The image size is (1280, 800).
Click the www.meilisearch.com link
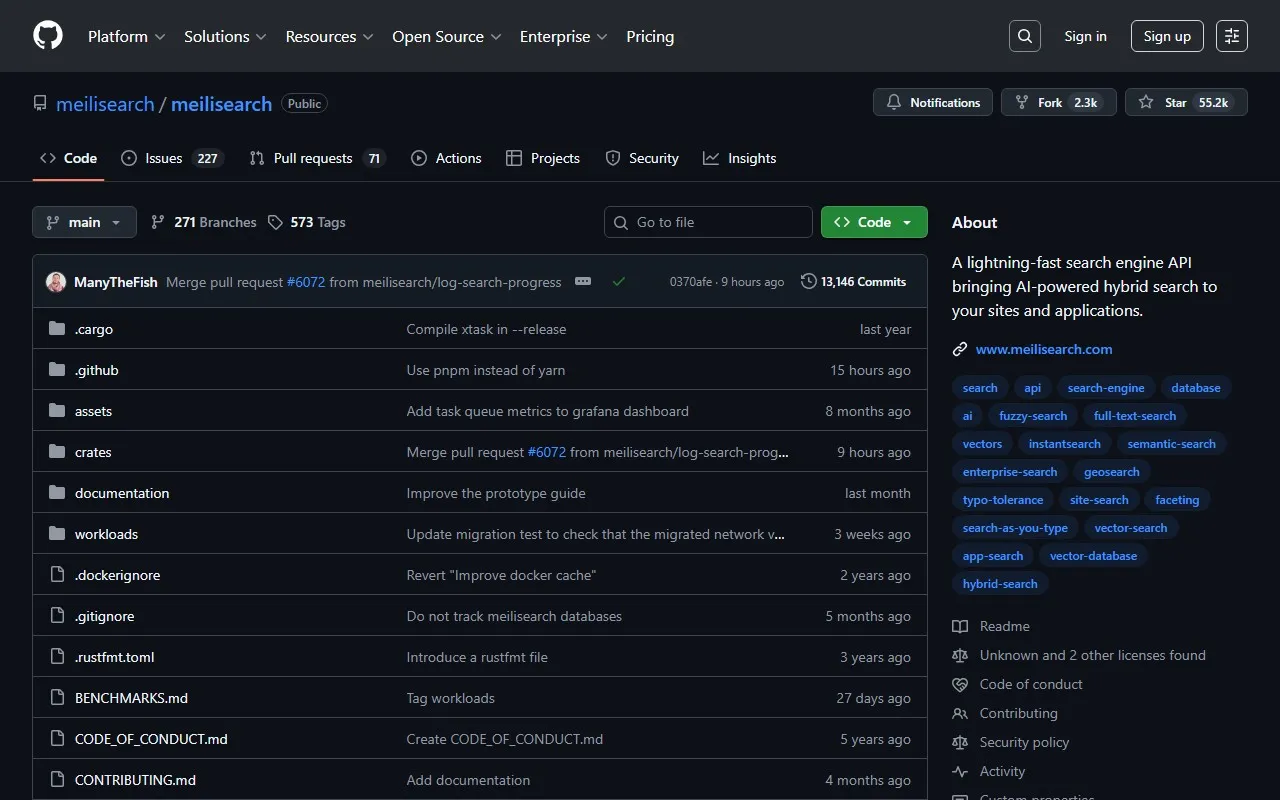(1043, 349)
